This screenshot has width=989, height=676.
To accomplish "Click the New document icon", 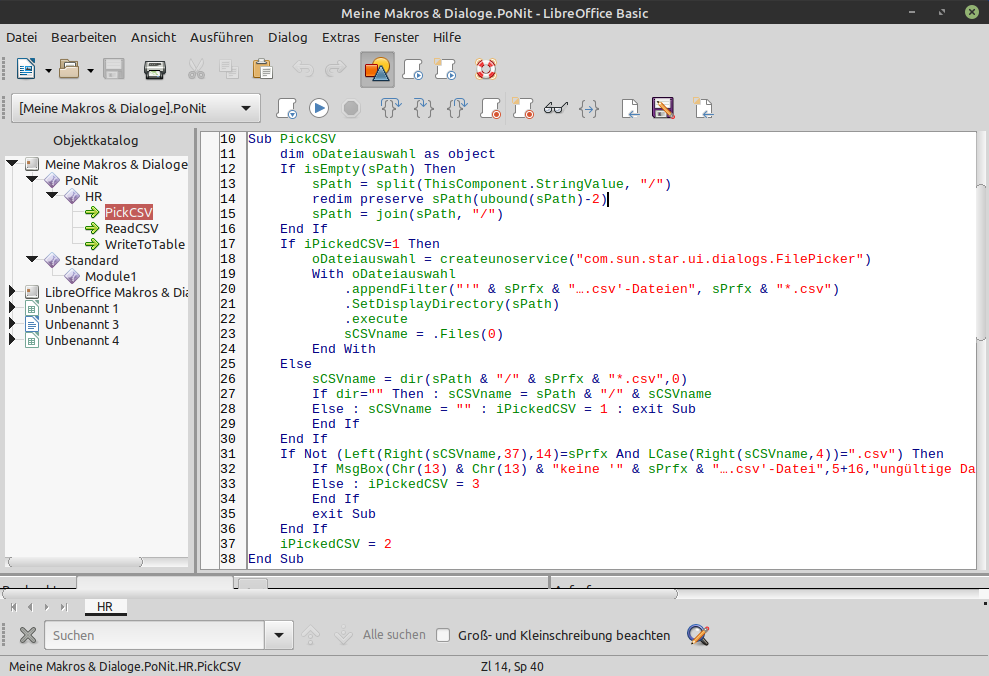I will tap(26, 69).
